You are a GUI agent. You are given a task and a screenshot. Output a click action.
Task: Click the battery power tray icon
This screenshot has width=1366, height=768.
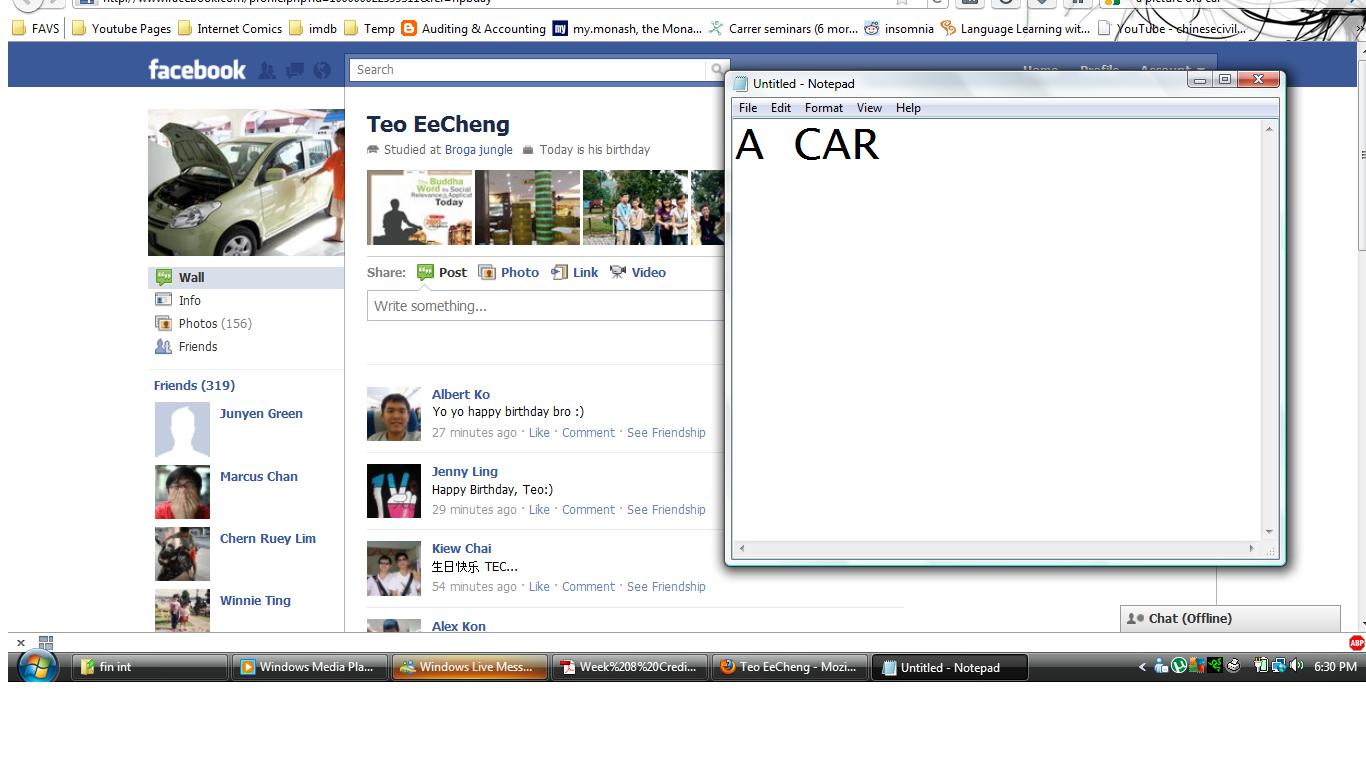point(1261,665)
